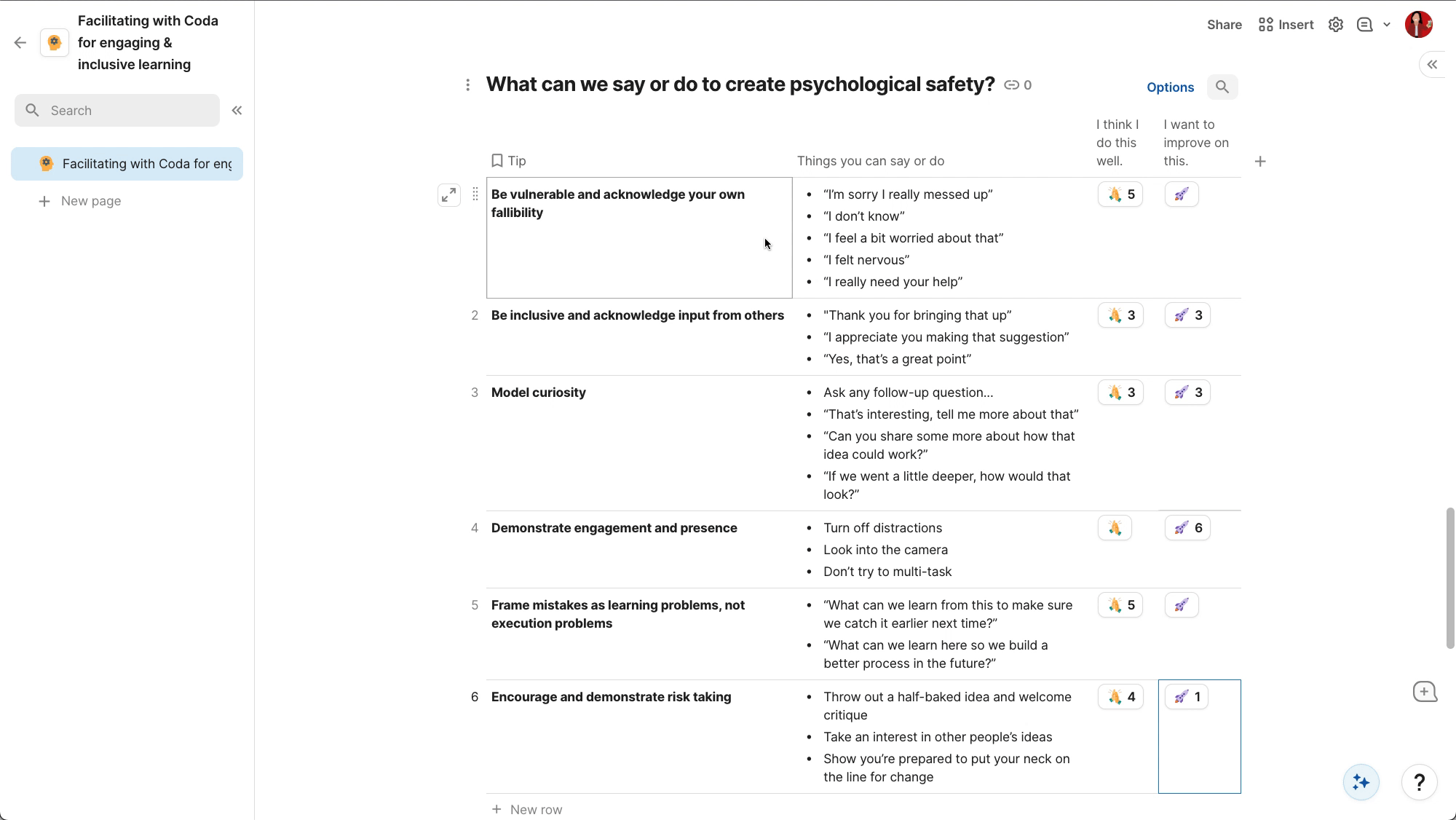The height and width of the screenshot is (820, 1456).
Task: Click the sidebar Search field
Action: point(117,111)
